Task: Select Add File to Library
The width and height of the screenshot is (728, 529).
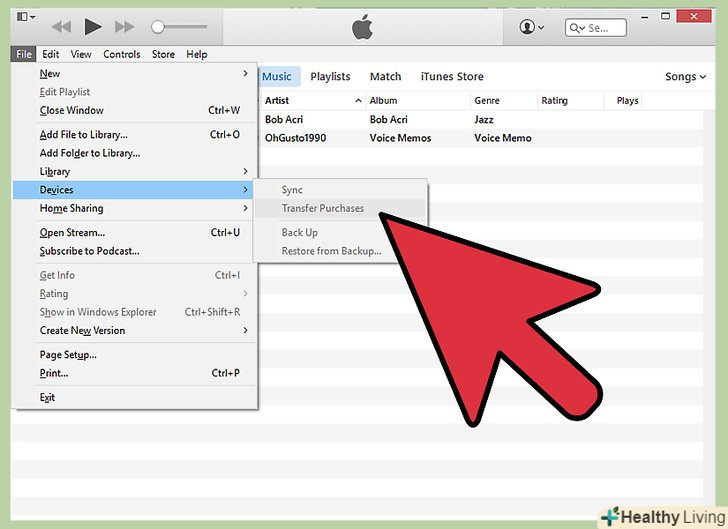Action: [x=135, y=135]
